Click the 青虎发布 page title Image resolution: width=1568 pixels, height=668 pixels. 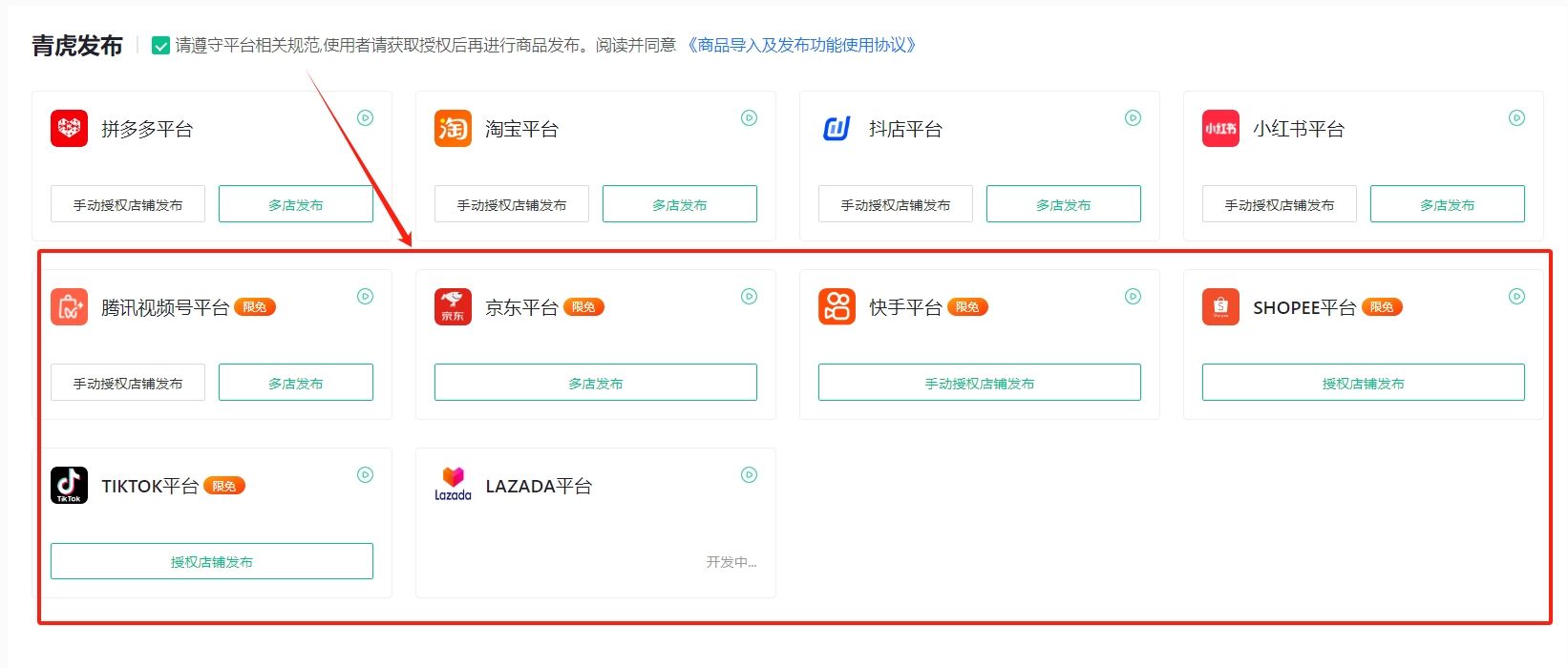[x=77, y=46]
